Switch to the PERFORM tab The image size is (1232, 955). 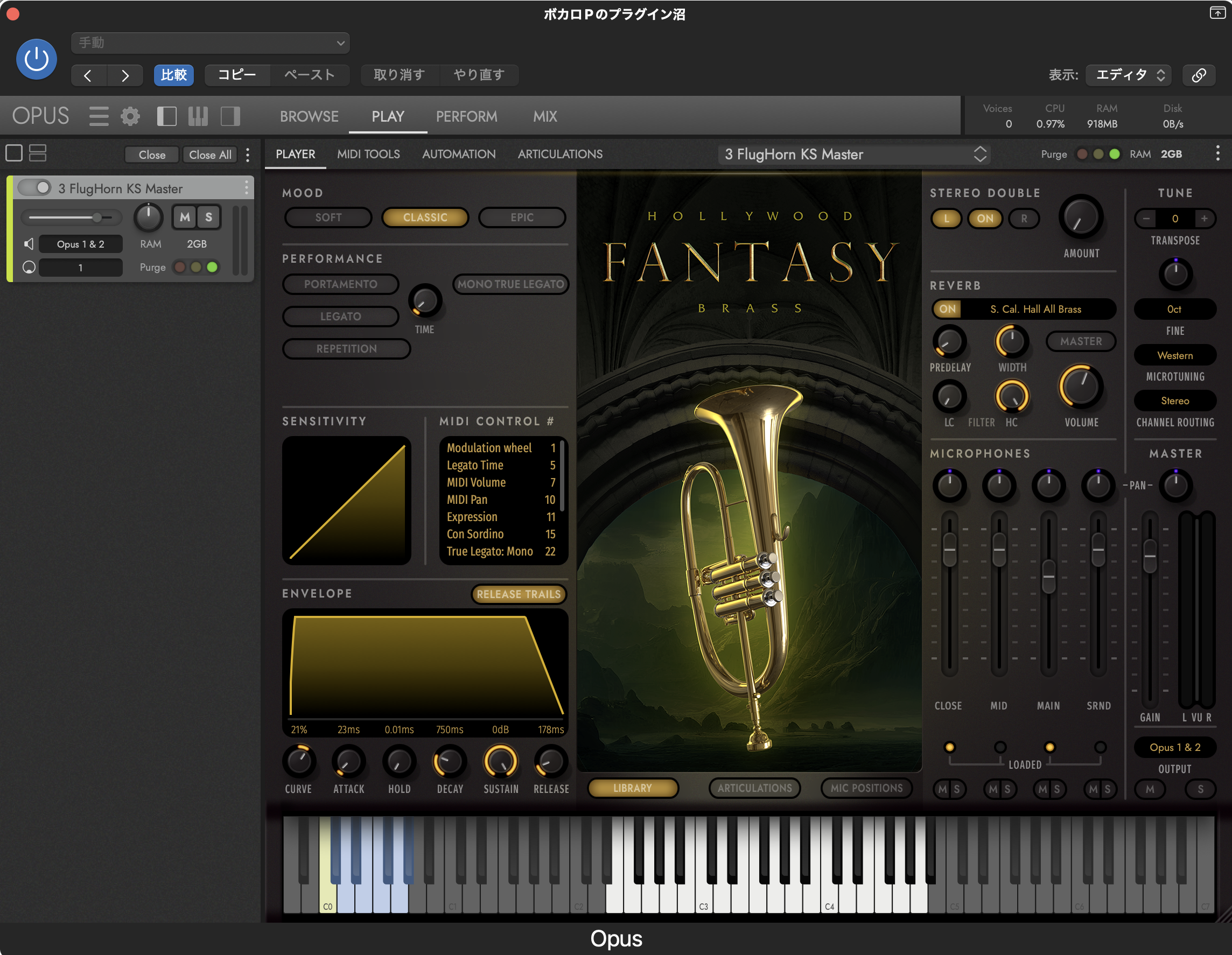click(x=466, y=116)
